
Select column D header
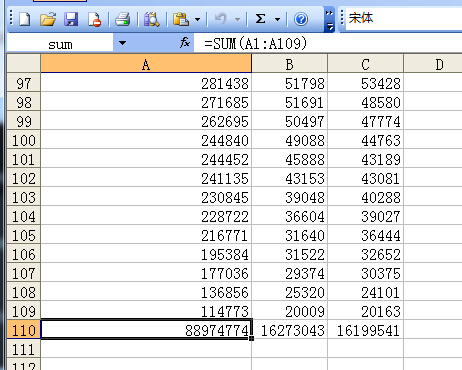(433, 64)
